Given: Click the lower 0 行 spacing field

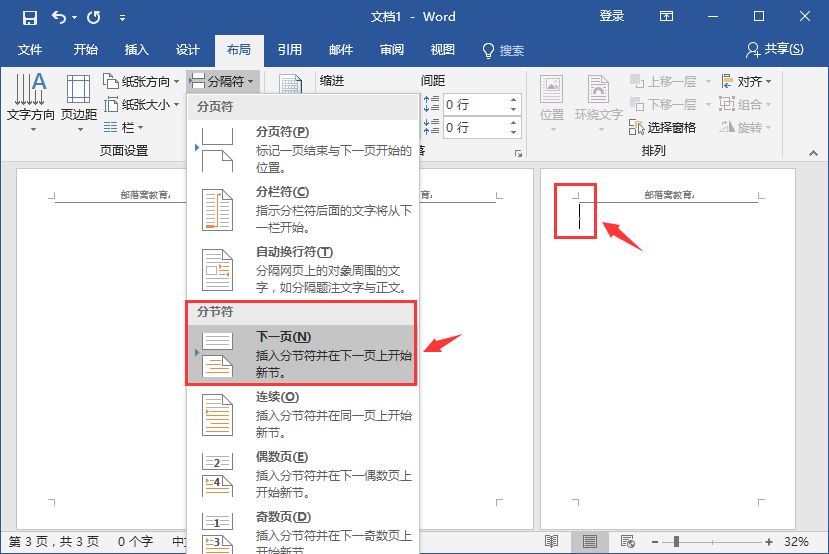Looking at the screenshot, I should pos(475,127).
